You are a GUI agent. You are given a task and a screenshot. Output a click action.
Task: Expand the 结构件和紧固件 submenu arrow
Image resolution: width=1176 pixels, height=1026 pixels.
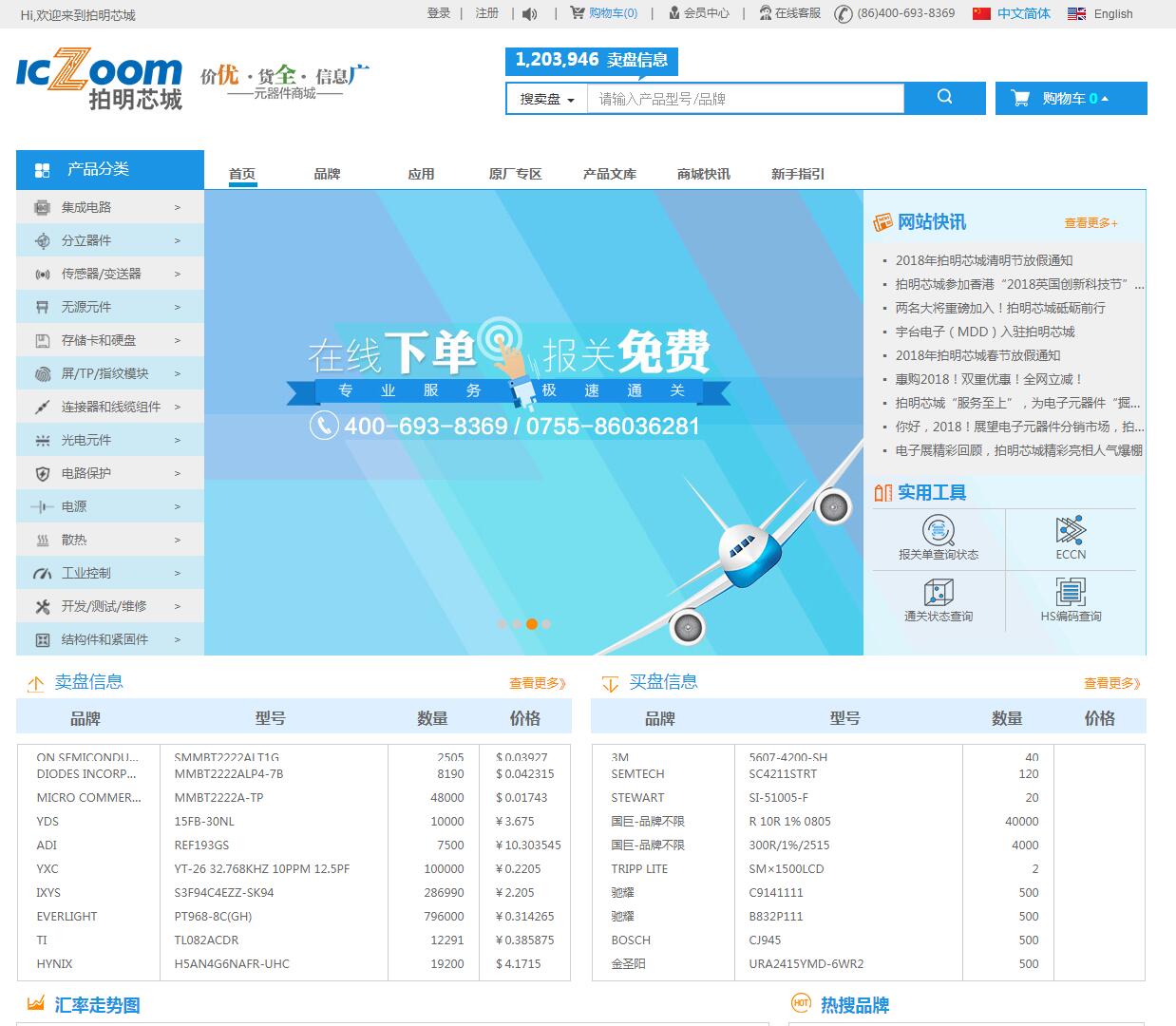[x=178, y=639]
